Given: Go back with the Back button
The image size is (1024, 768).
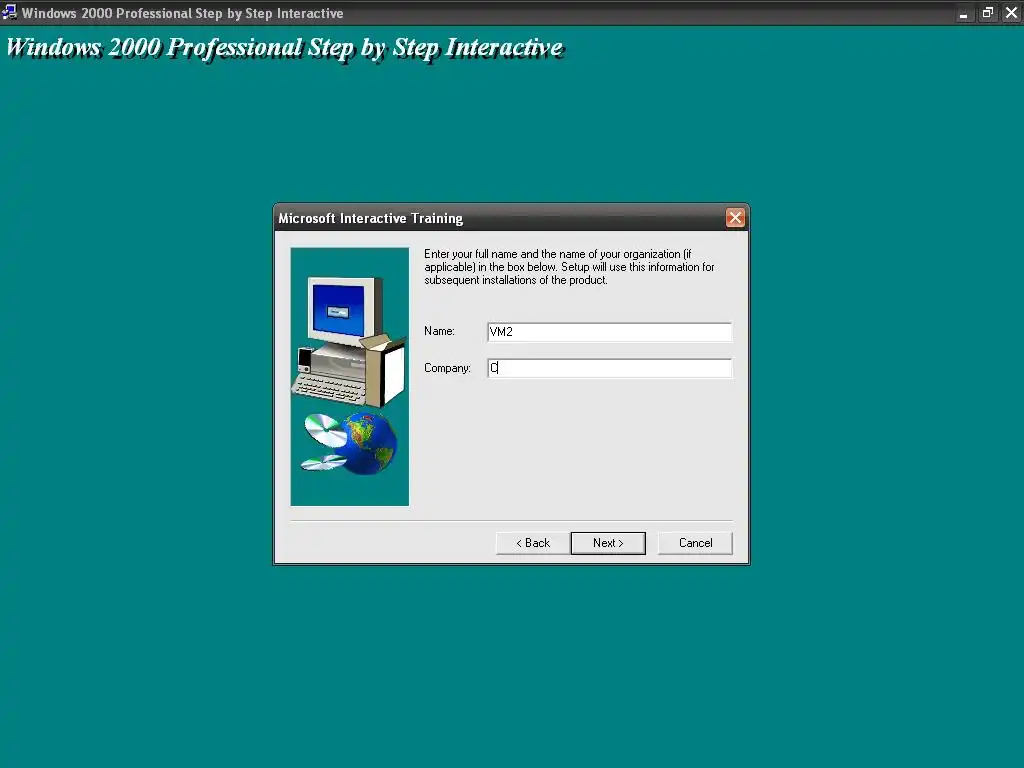Looking at the screenshot, I should click(533, 543).
